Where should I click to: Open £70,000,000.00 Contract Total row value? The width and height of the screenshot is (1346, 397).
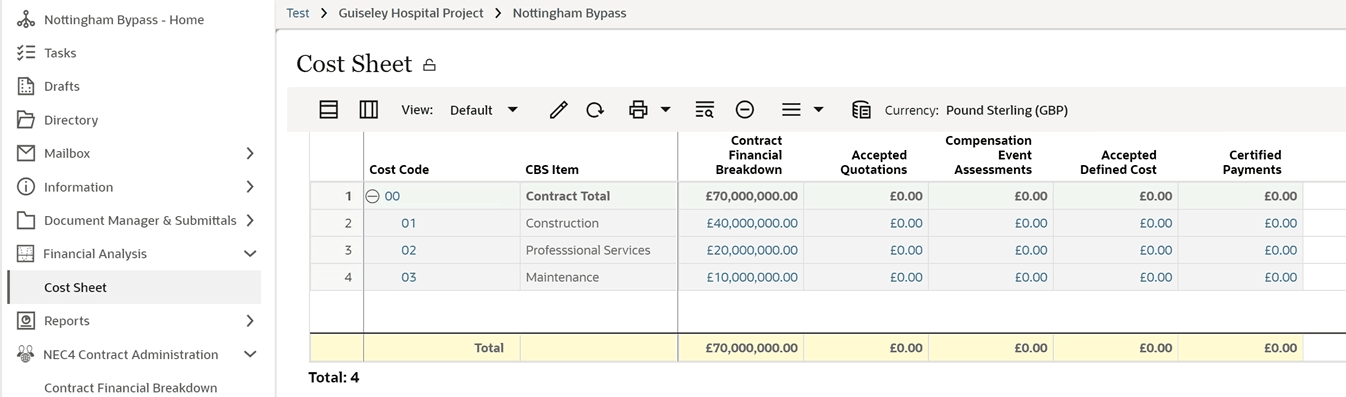coord(752,197)
